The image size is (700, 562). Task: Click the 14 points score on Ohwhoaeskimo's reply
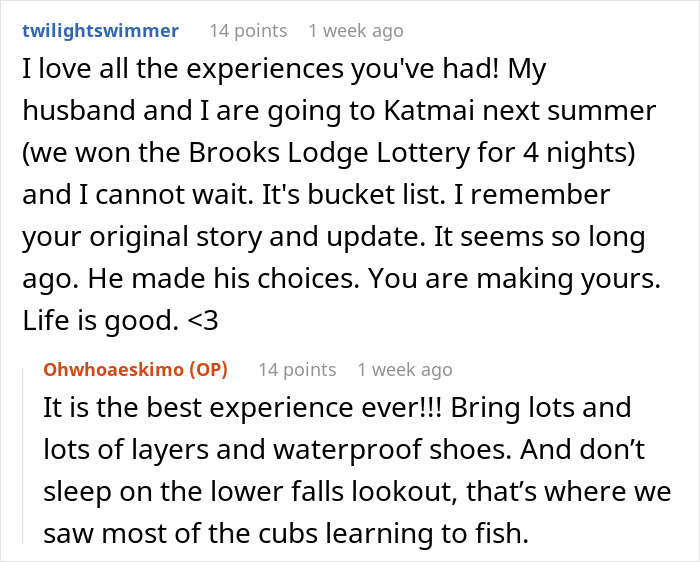297,370
